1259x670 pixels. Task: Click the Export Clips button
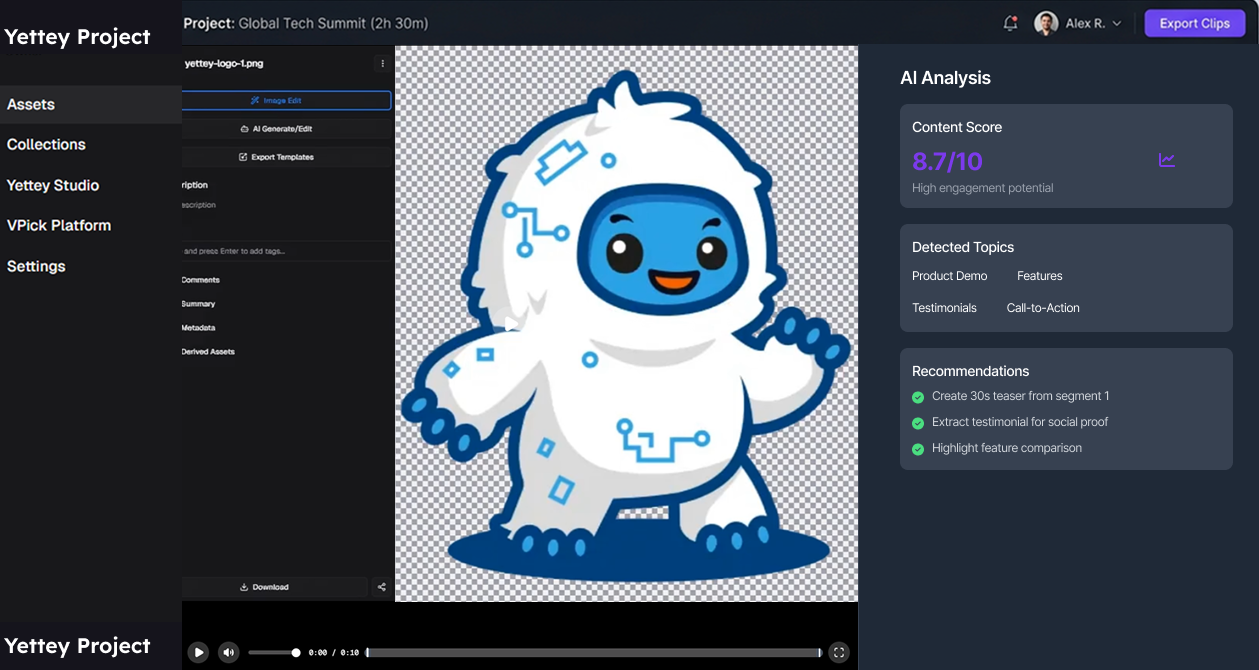coord(1194,22)
